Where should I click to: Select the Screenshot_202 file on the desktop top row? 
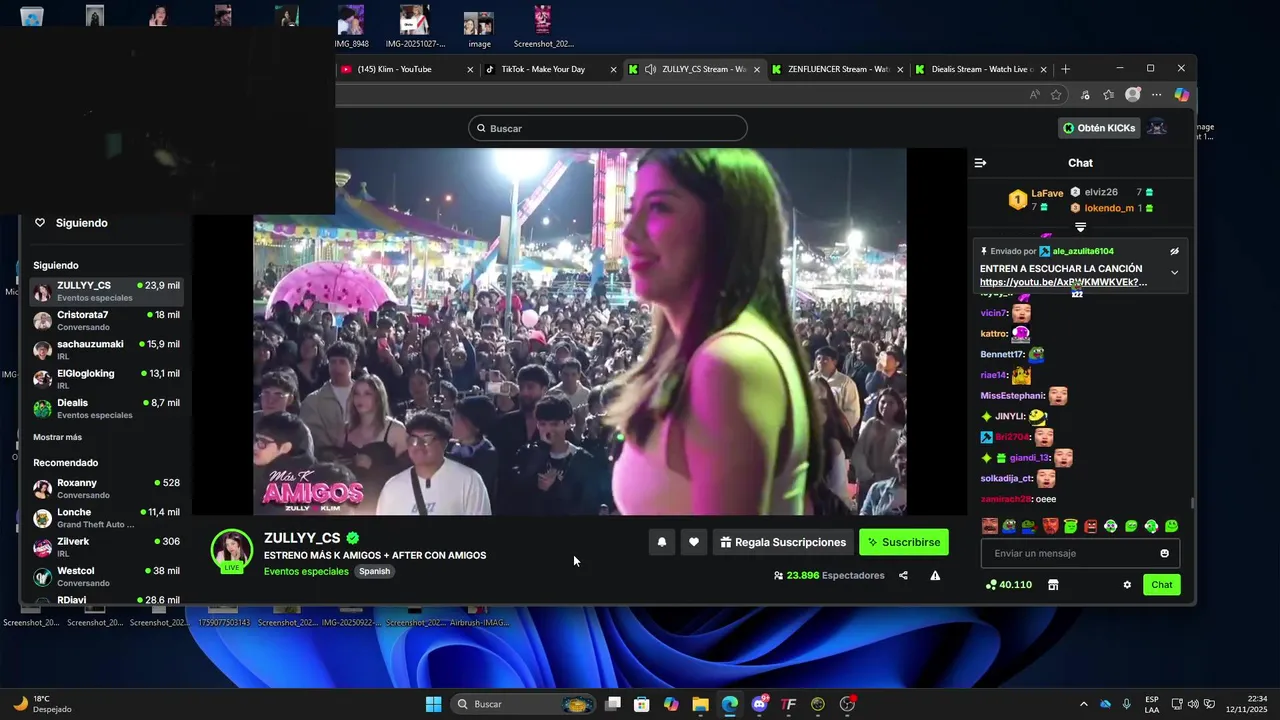pos(543,27)
